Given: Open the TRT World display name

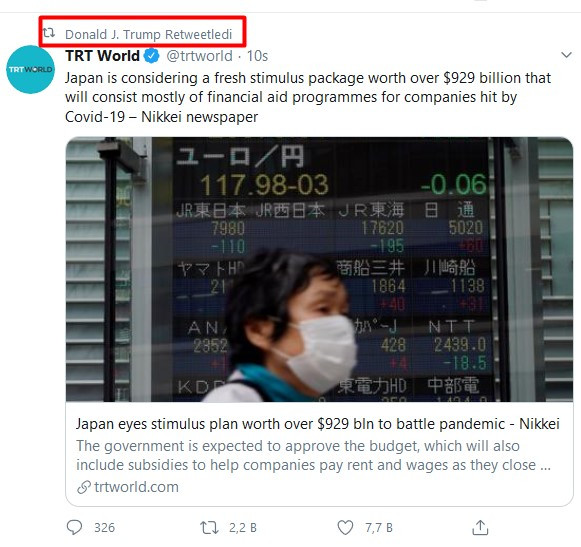Looking at the screenshot, I should click(x=102, y=56).
